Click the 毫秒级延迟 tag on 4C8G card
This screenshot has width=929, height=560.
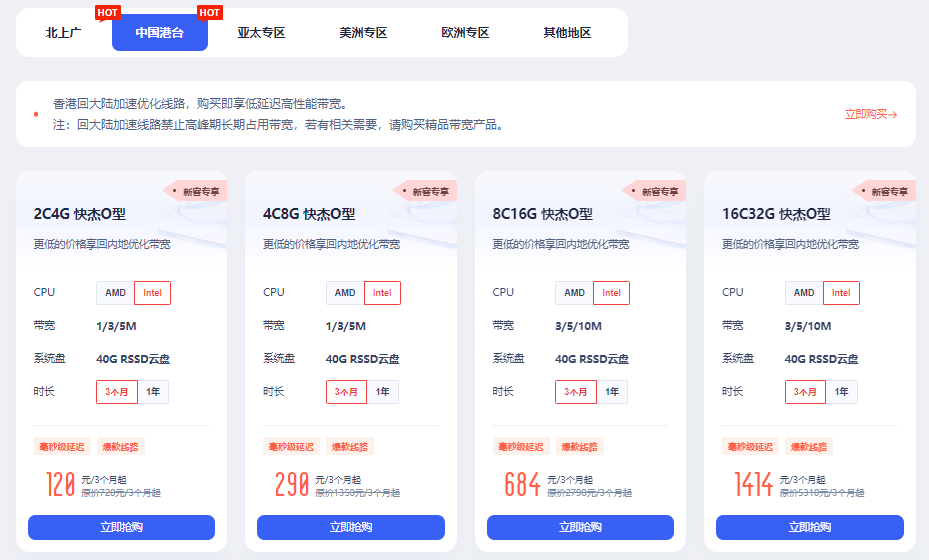tap(291, 447)
